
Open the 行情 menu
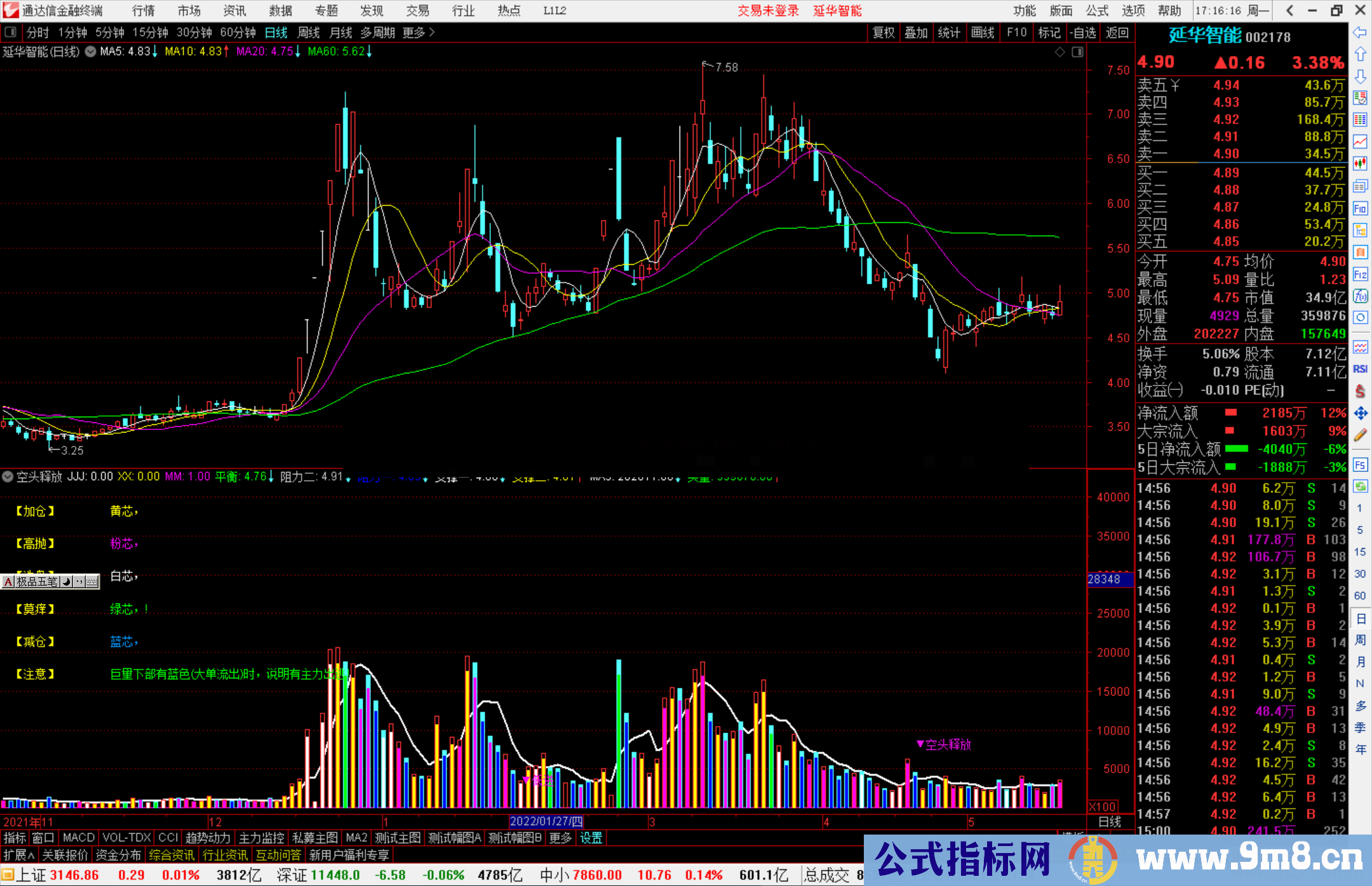[x=143, y=11]
